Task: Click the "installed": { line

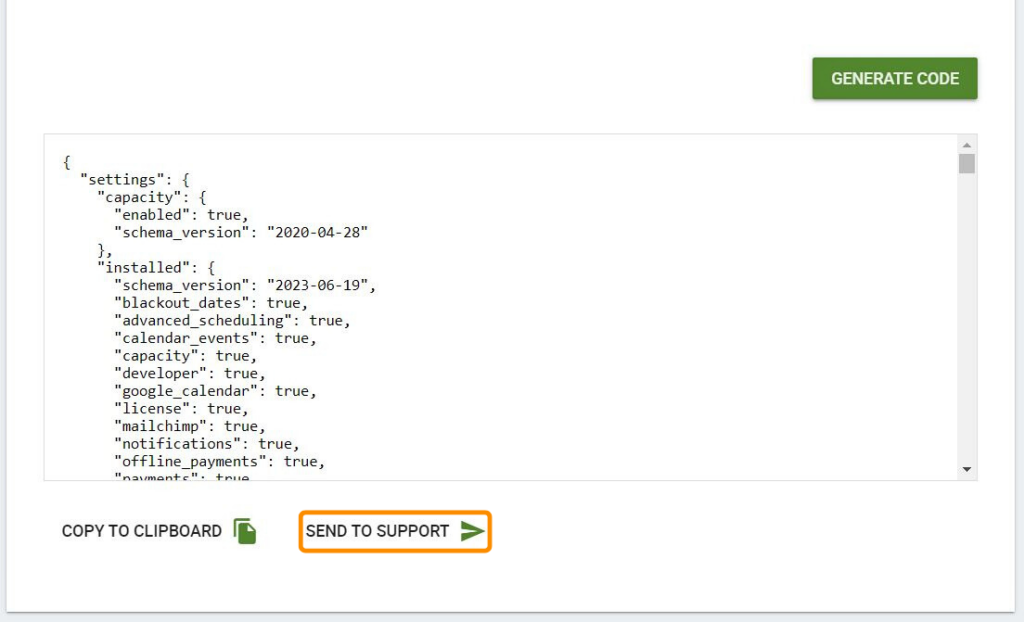Action: [x=156, y=268]
